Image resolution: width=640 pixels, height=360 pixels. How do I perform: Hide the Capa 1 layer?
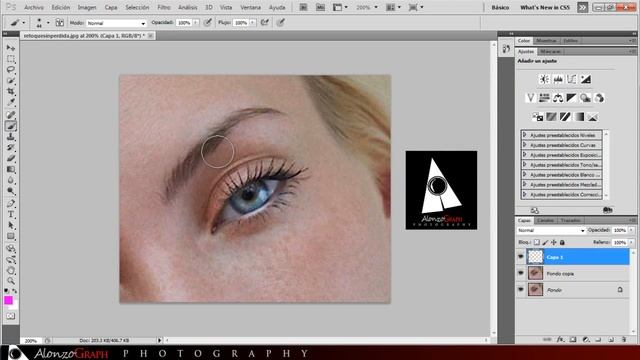point(521,257)
